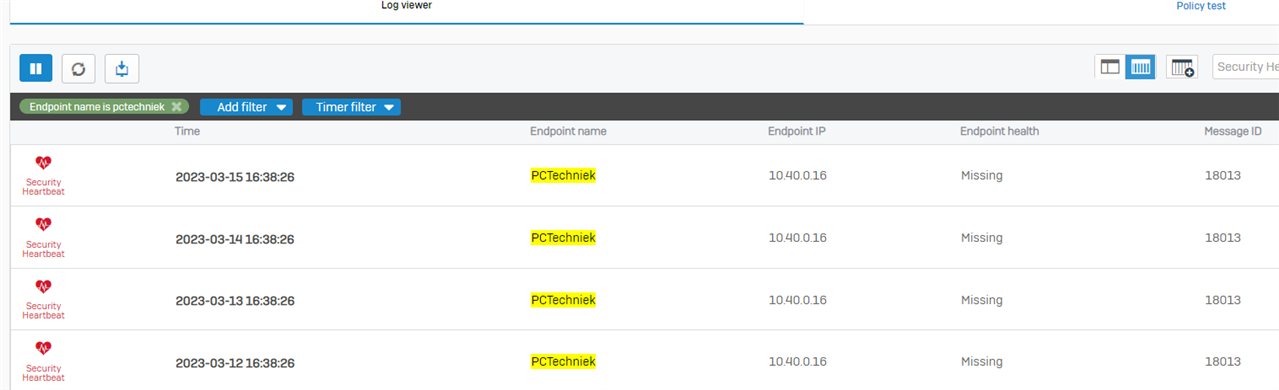Image resolution: width=1279 pixels, height=390 pixels.
Task: Click the endpoint filter tag label
Action: pyautogui.click(x=97, y=106)
